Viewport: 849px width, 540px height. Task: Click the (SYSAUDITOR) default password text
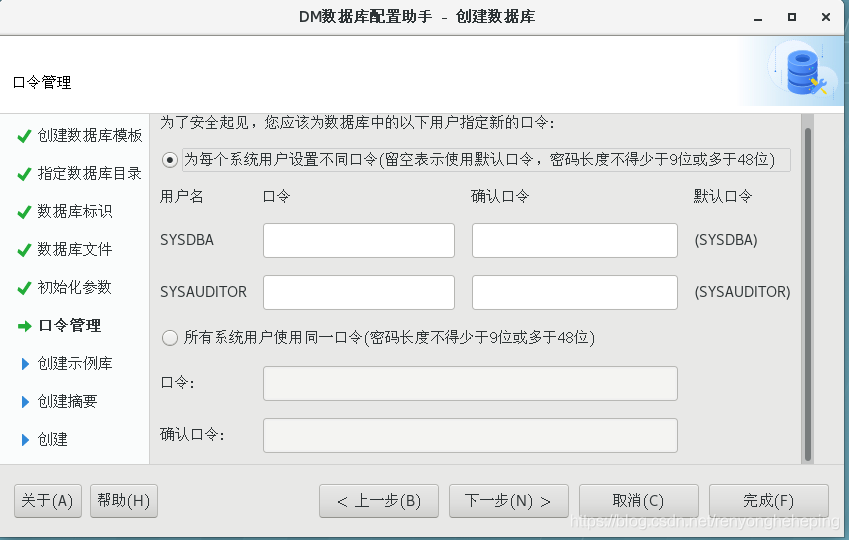click(742, 292)
